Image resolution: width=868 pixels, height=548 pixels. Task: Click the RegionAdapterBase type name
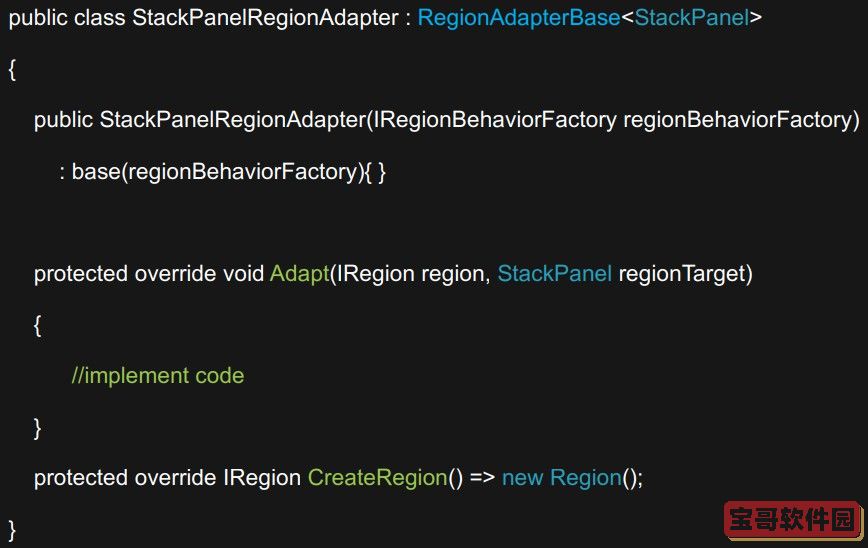pyautogui.click(x=519, y=18)
